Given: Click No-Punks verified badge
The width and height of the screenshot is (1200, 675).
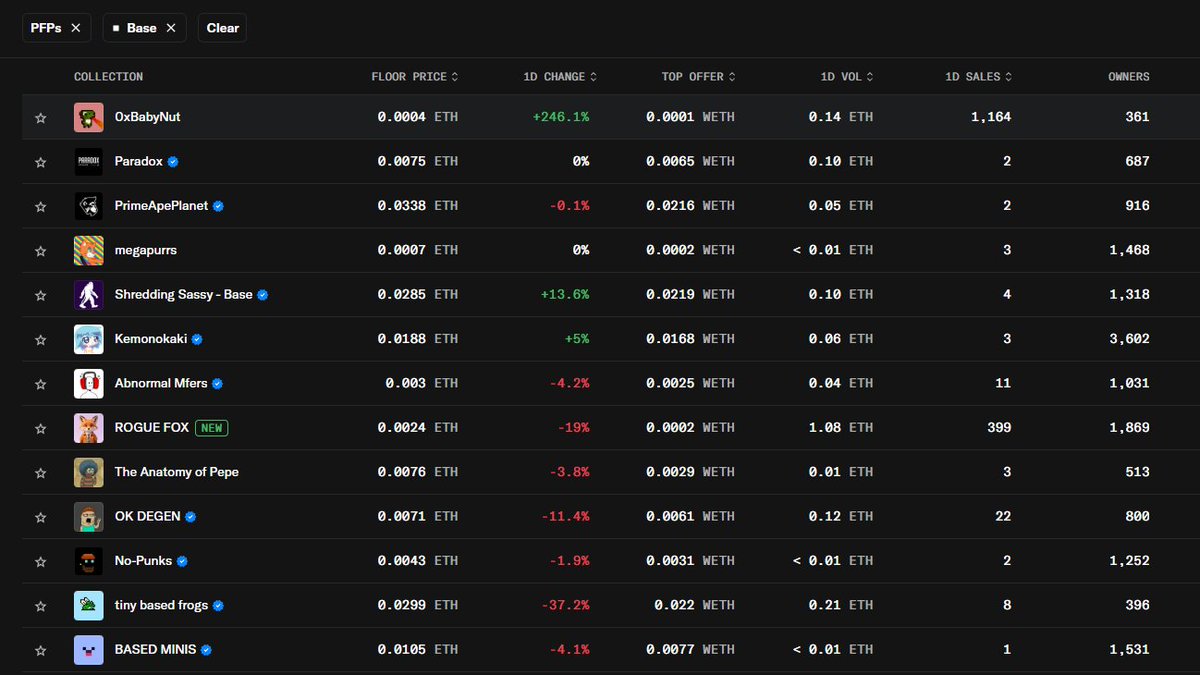Looking at the screenshot, I should (182, 561).
